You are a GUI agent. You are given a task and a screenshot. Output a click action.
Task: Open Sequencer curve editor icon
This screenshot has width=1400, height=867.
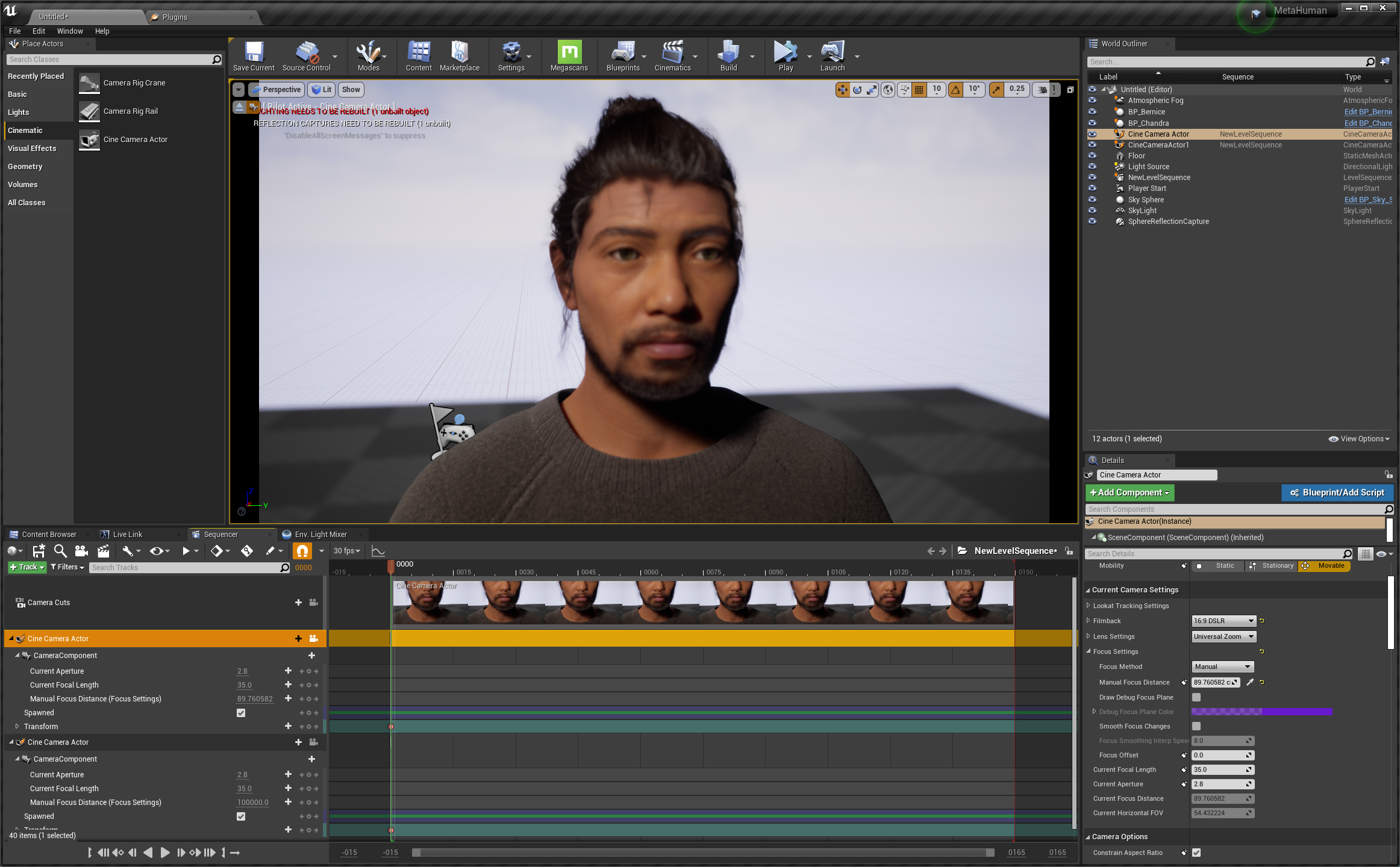pos(378,551)
